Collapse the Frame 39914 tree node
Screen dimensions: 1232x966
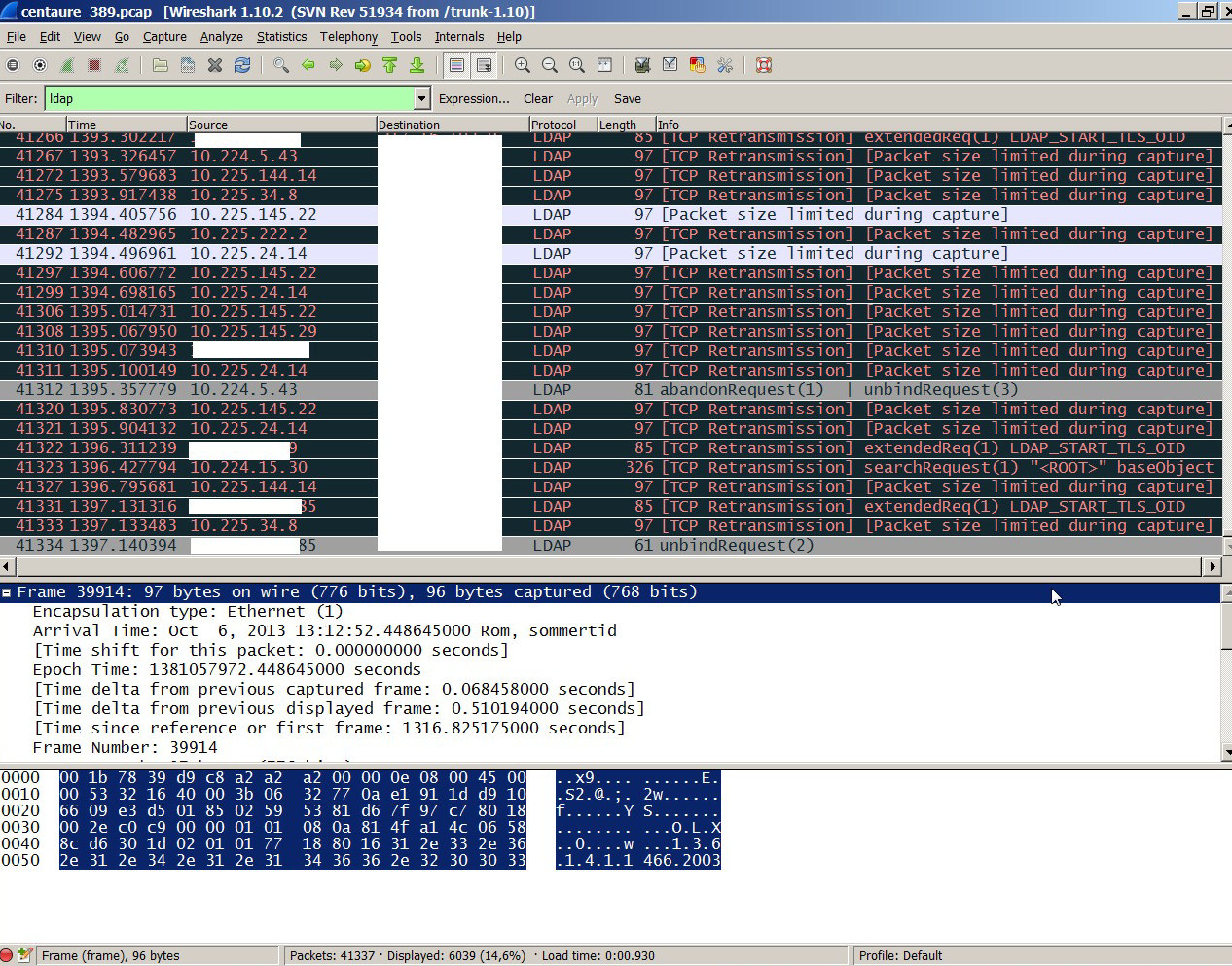7,592
